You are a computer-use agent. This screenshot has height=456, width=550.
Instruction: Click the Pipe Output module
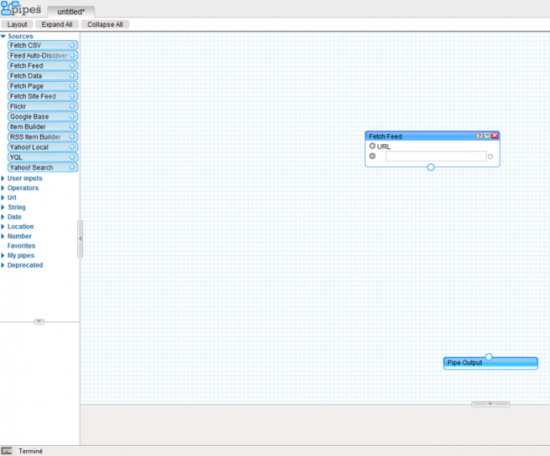(x=490, y=363)
